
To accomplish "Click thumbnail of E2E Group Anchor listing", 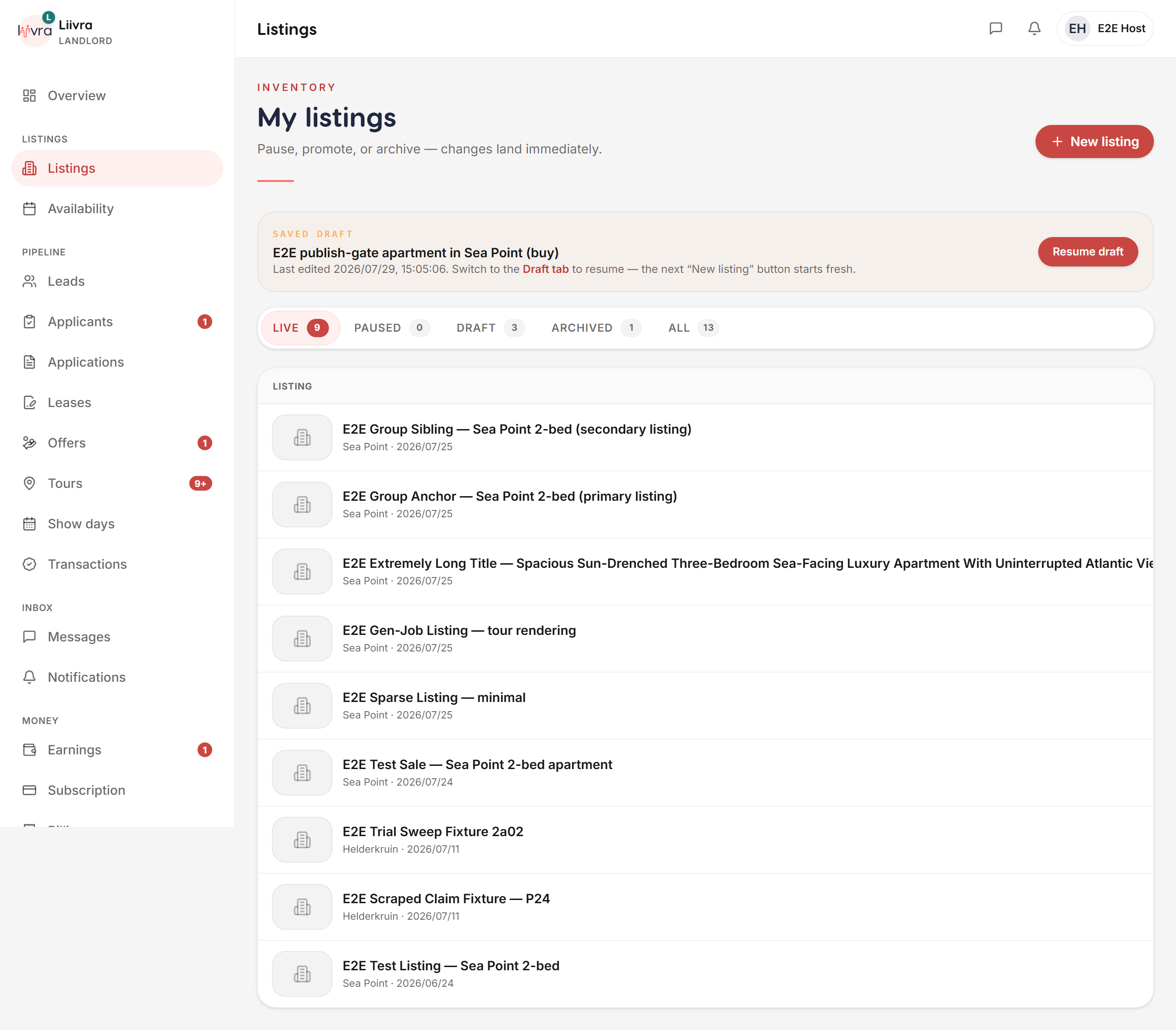I will (x=302, y=504).
